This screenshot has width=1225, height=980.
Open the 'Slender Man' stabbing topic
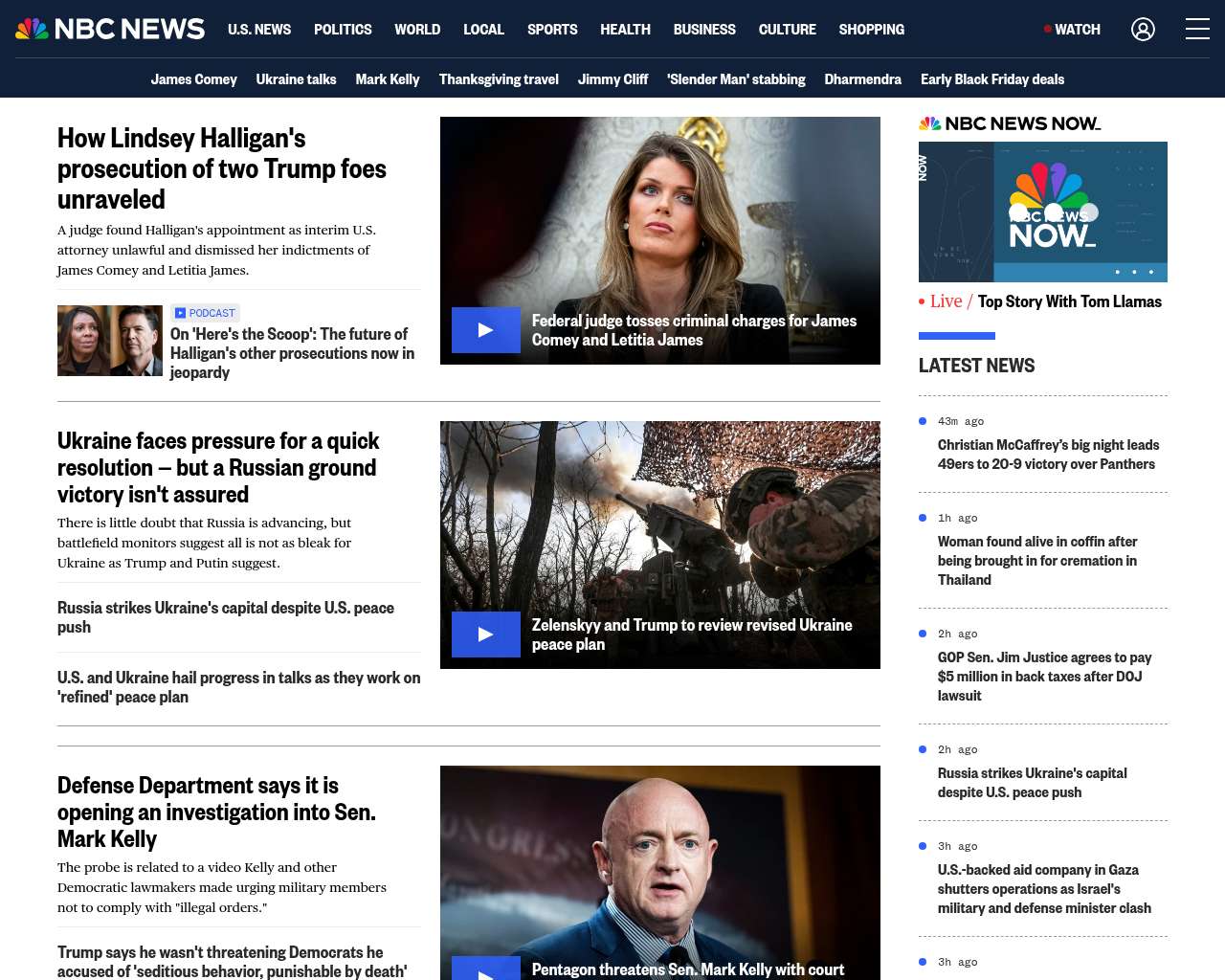(x=736, y=79)
